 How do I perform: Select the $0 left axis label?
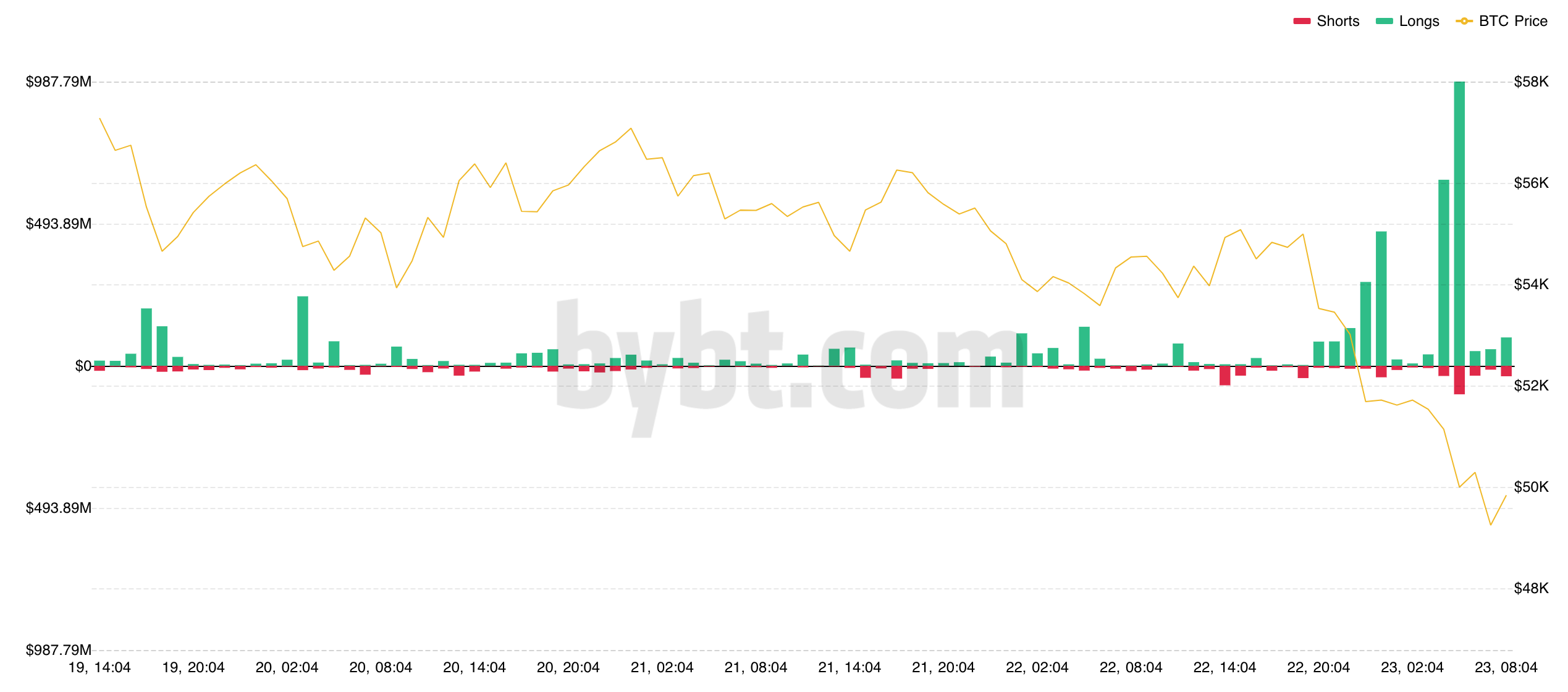(83, 366)
